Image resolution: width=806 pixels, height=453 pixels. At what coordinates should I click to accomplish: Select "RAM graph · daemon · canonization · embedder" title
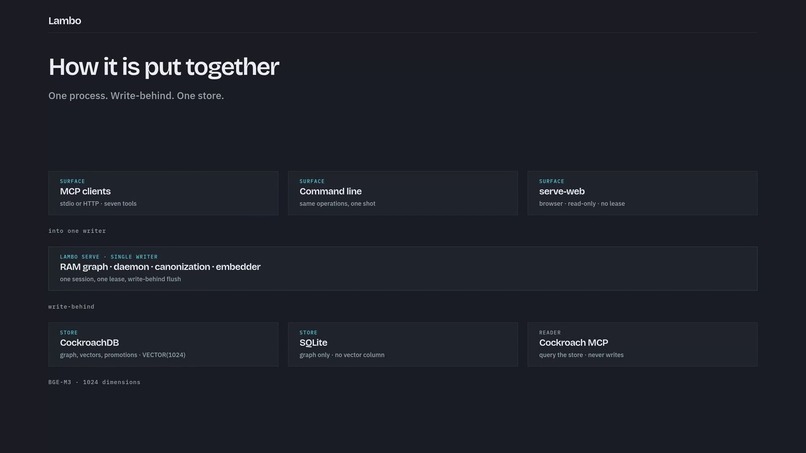[160, 267]
